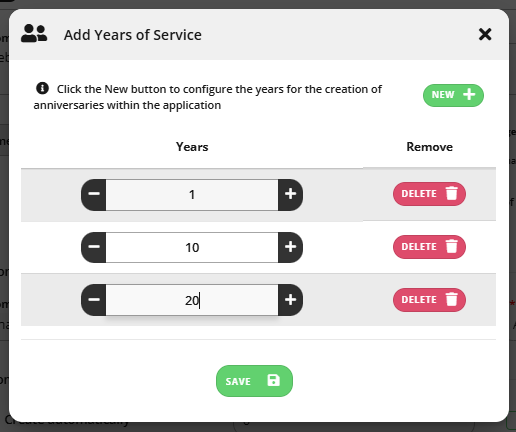Click the users icon in dialog header
The height and width of the screenshot is (432, 516).
34,33
